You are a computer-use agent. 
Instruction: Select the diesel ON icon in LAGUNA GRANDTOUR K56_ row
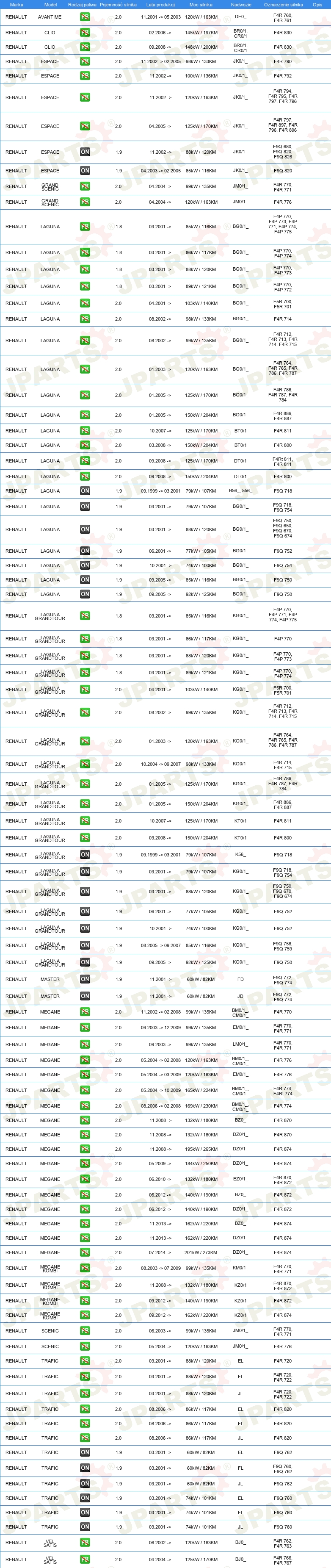85,855
